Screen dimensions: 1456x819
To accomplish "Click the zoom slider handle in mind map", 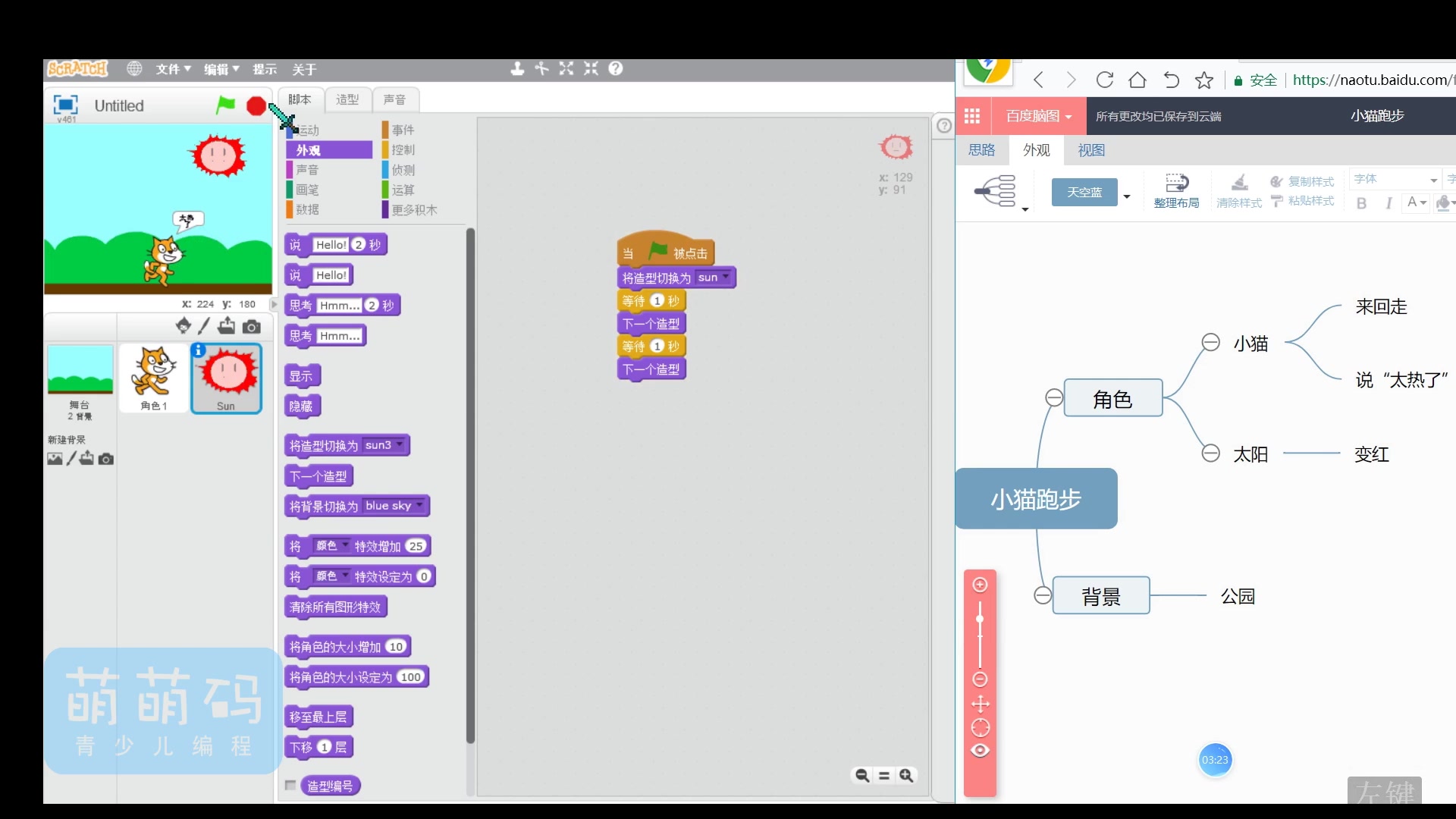I will [980, 620].
